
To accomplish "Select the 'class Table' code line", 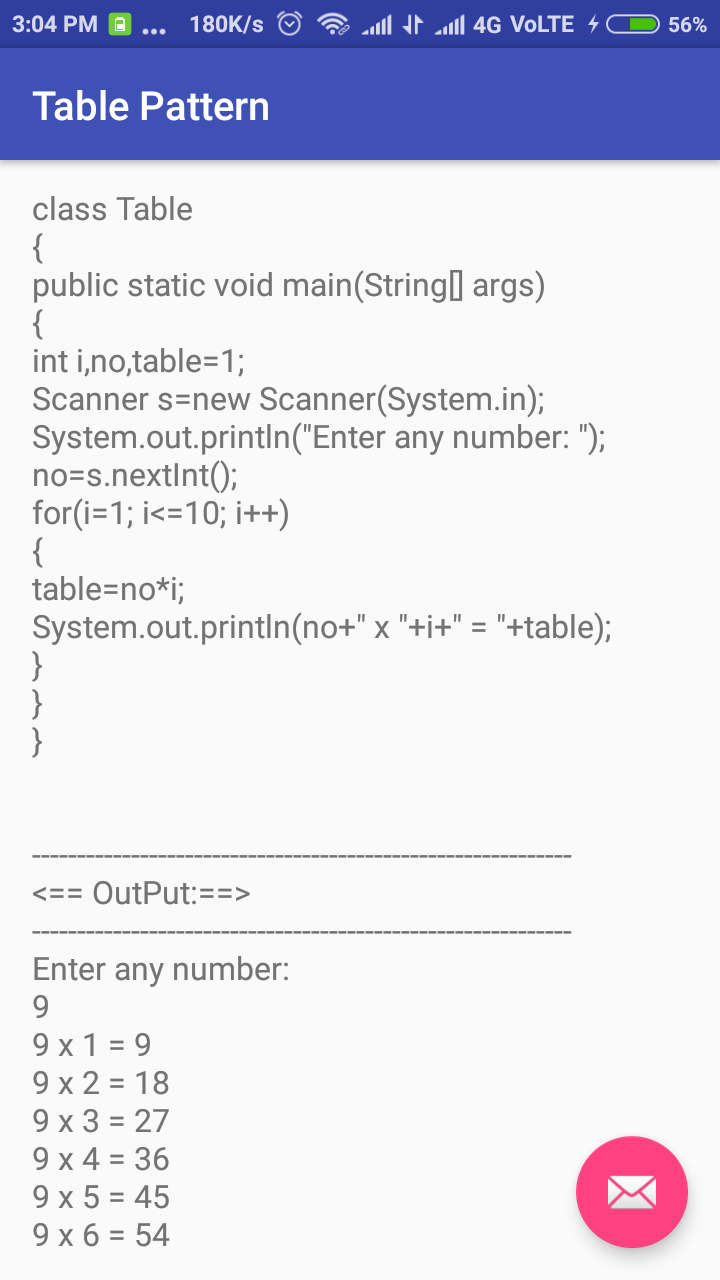I will click(x=112, y=209).
